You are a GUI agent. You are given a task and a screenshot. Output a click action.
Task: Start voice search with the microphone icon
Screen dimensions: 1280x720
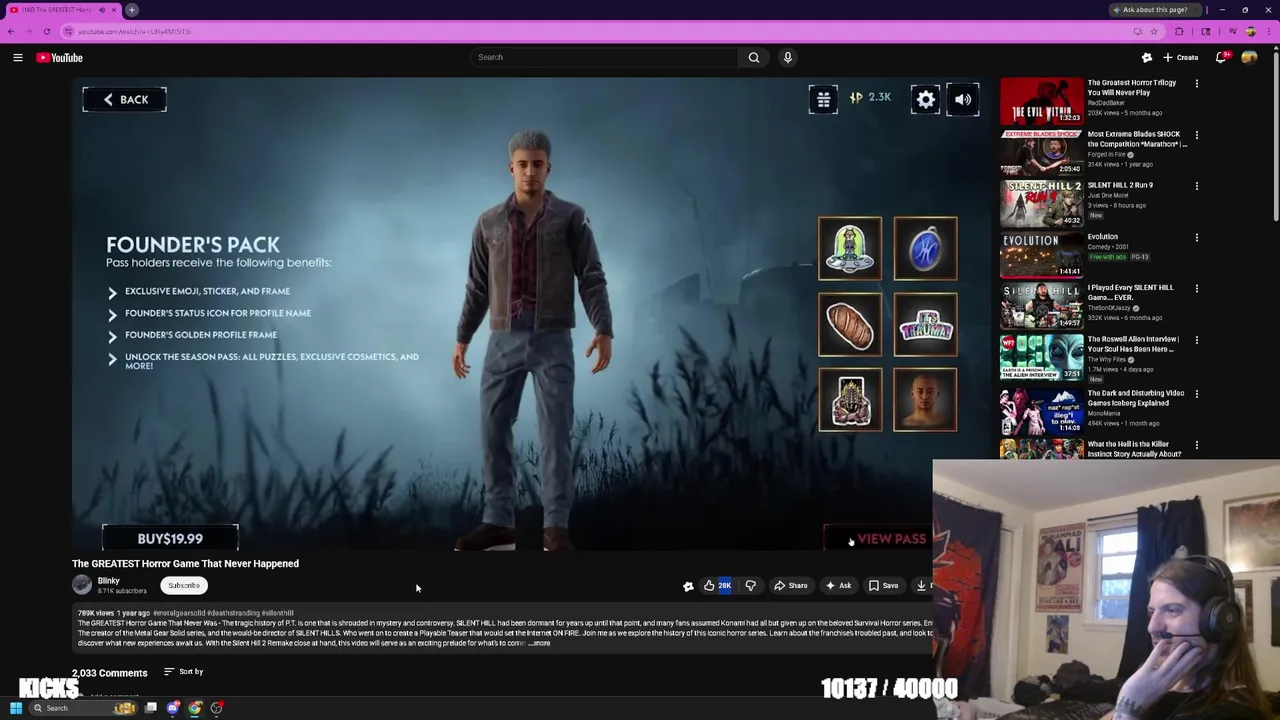pyautogui.click(x=788, y=57)
